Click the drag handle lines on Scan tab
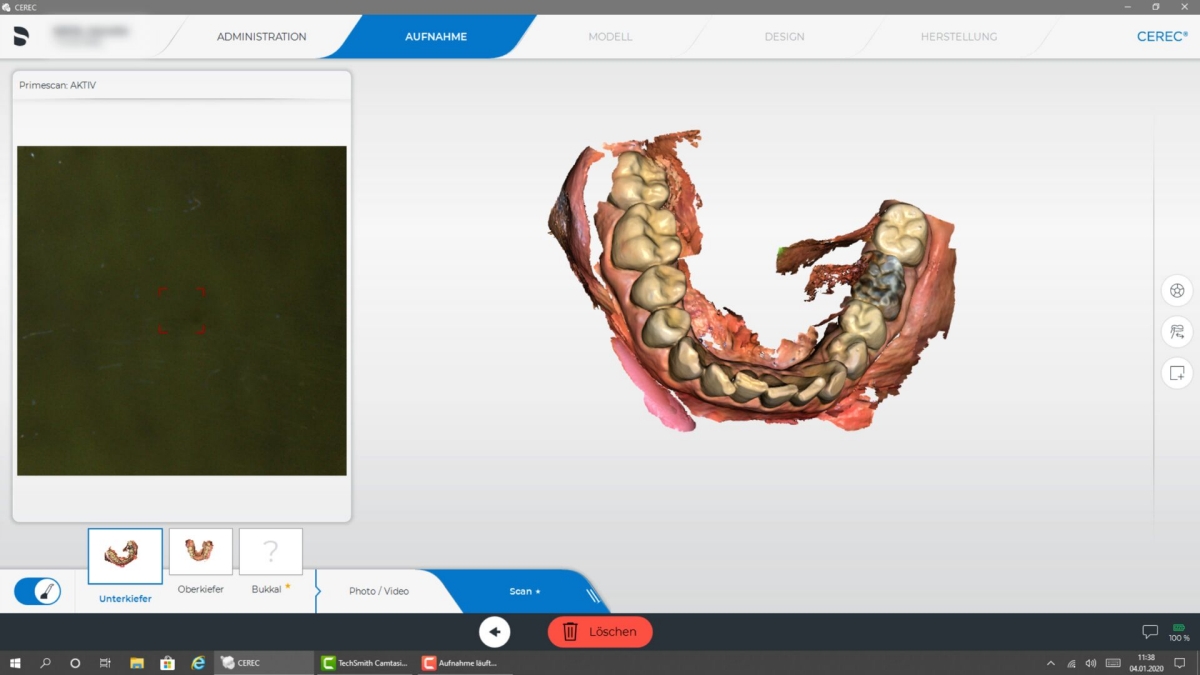 pos(593,595)
